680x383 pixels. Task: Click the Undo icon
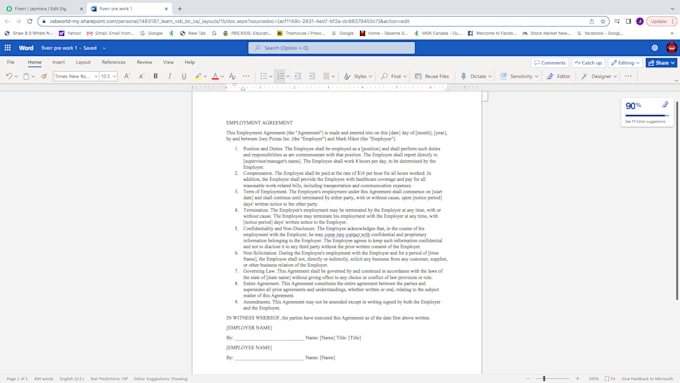pos(9,76)
